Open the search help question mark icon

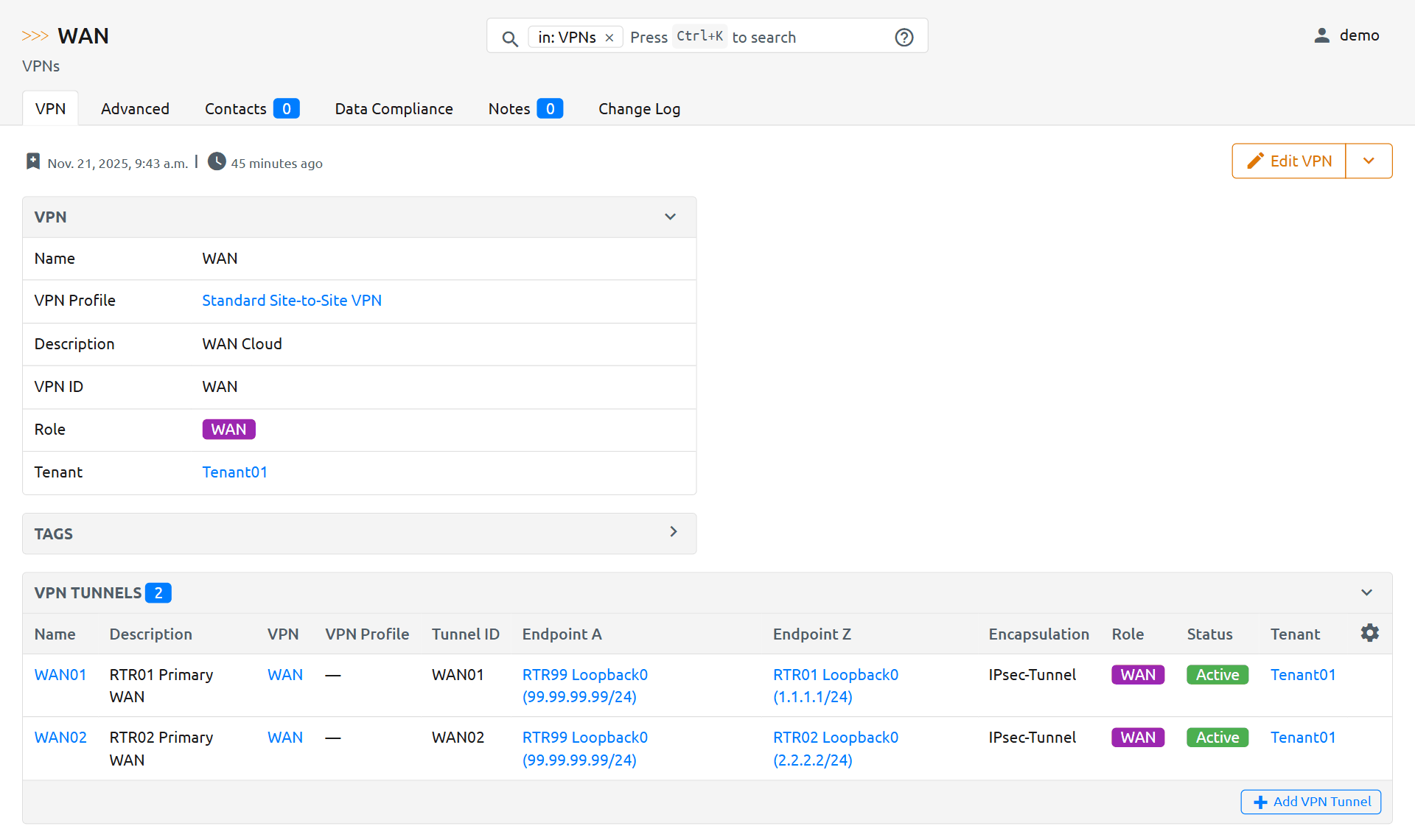click(904, 37)
